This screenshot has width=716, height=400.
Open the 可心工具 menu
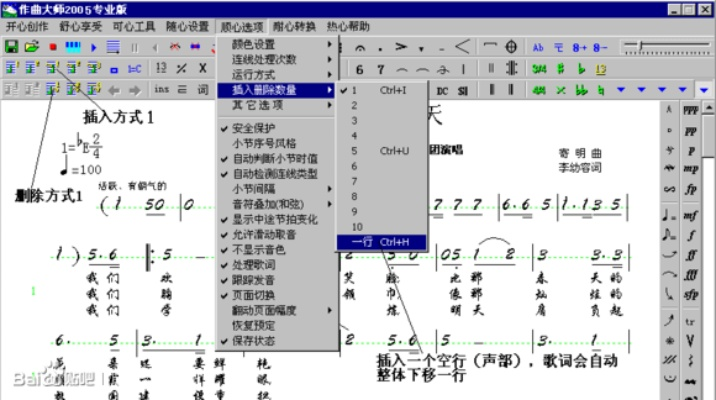pyautogui.click(x=134, y=26)
